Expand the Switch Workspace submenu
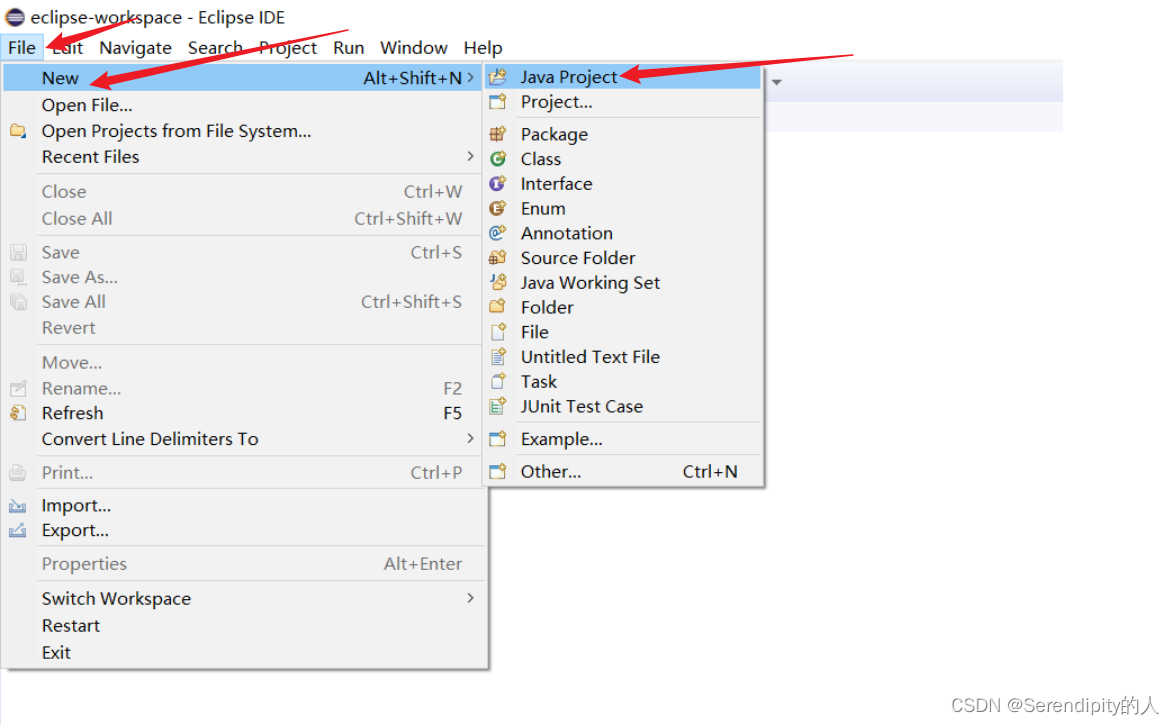 pyautogui.click(x=470, y=598)
